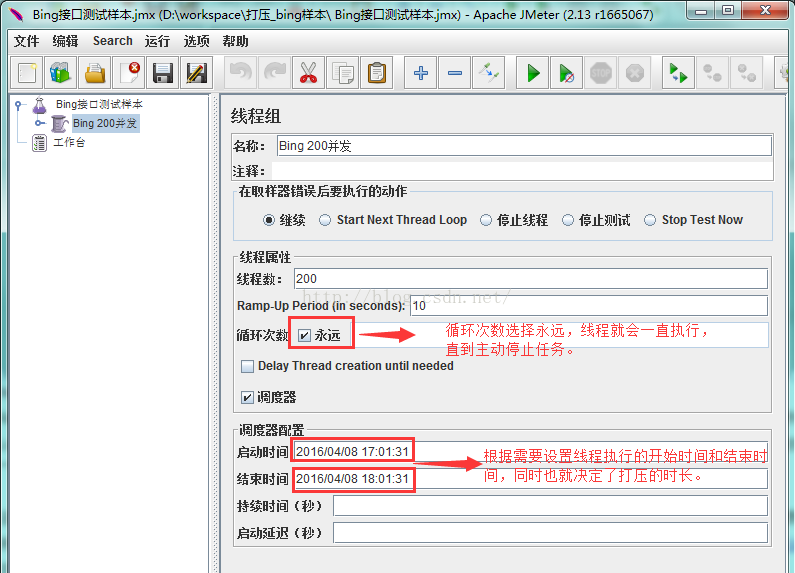Click Start no pauses icon
The width and height of the screenshot is (795, 573).
point(566,73)
